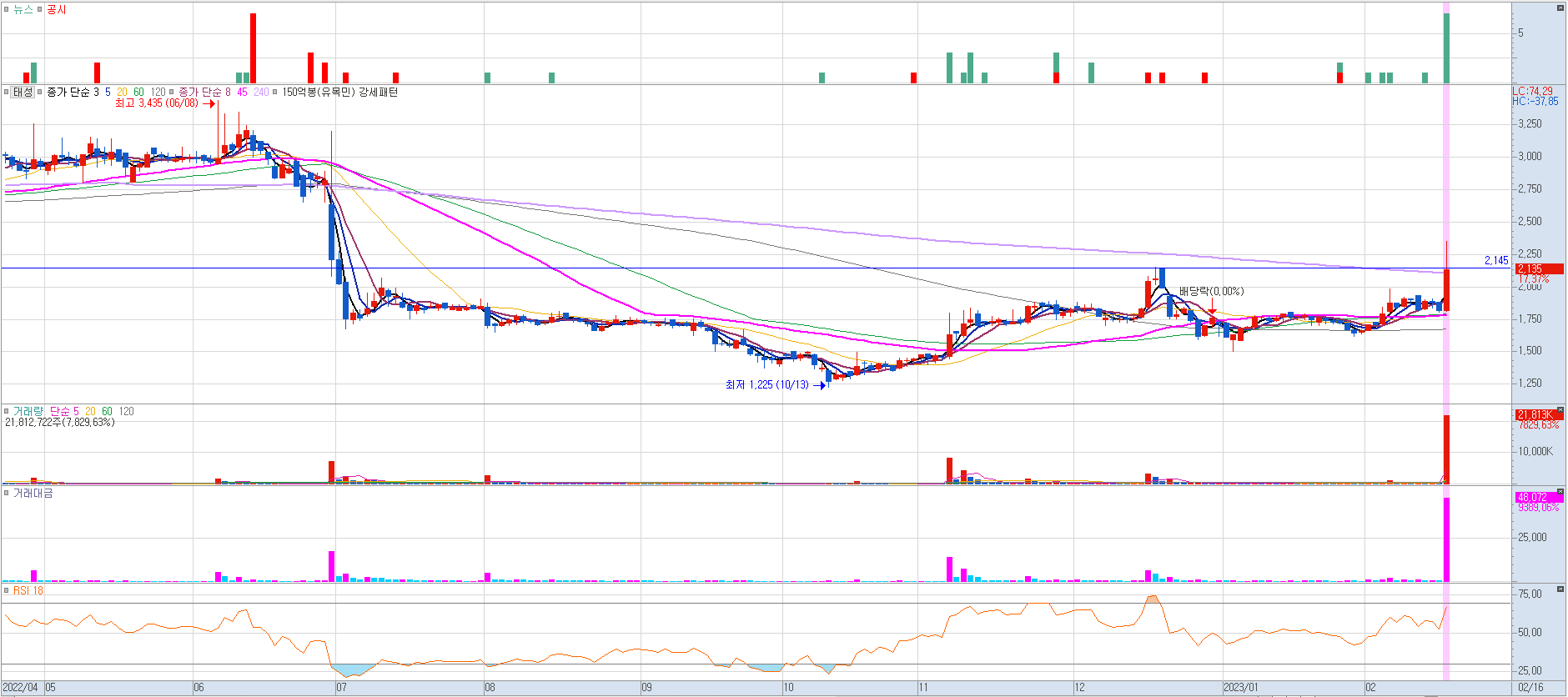Click the 2,145 horizontal line price label
The image size is (1568, 697).
[1496, 260]
